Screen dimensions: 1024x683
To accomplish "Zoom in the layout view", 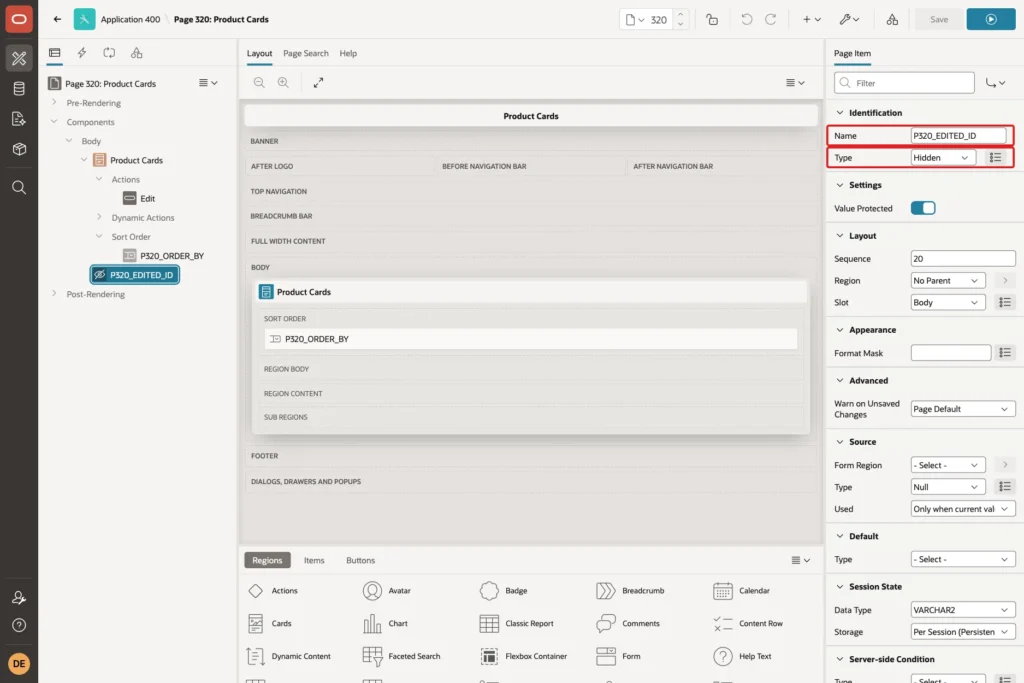I will 283,82.
